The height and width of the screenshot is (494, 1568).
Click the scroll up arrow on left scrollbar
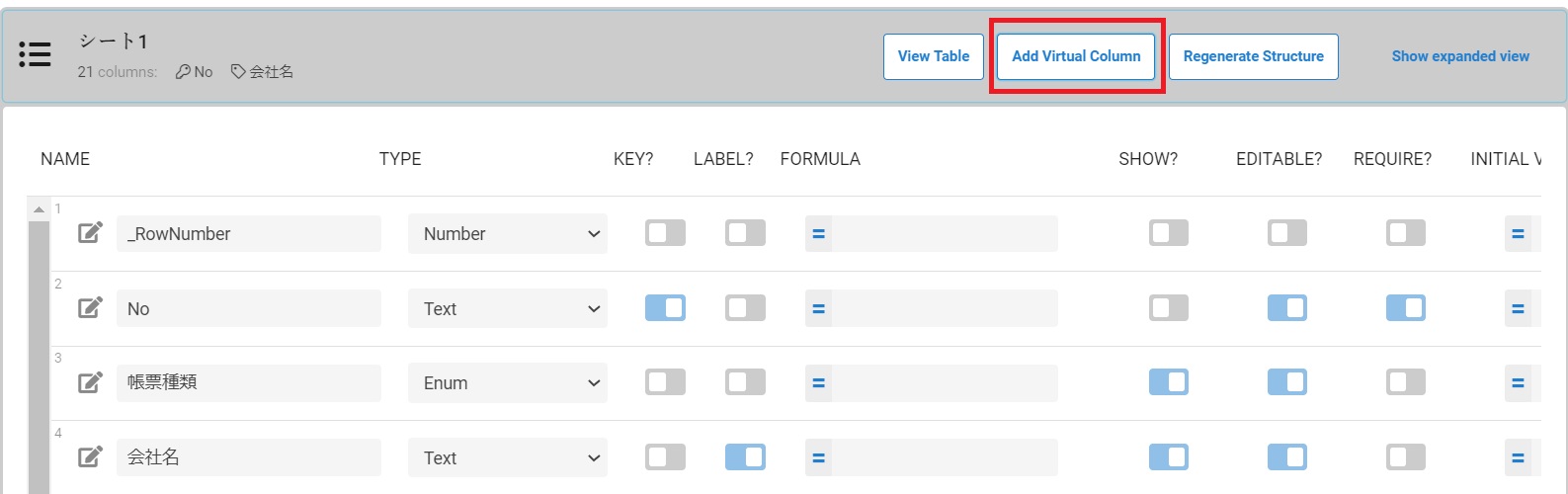(x=39, y=209)
